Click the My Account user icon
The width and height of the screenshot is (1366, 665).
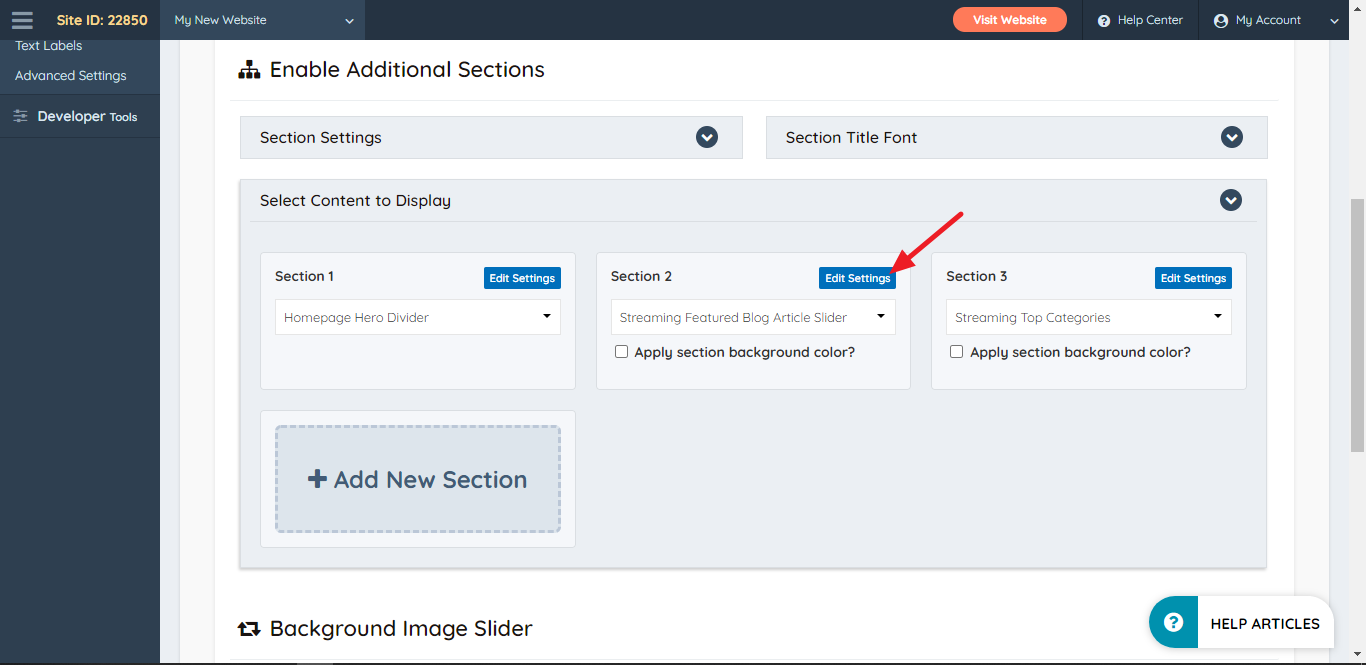(x=1220, y=21)
